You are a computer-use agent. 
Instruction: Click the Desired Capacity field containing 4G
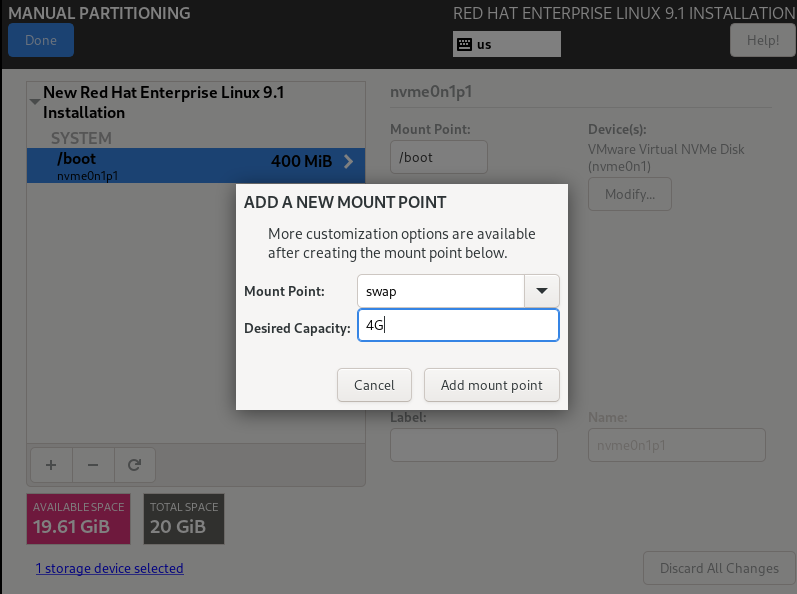click(458, 325)
